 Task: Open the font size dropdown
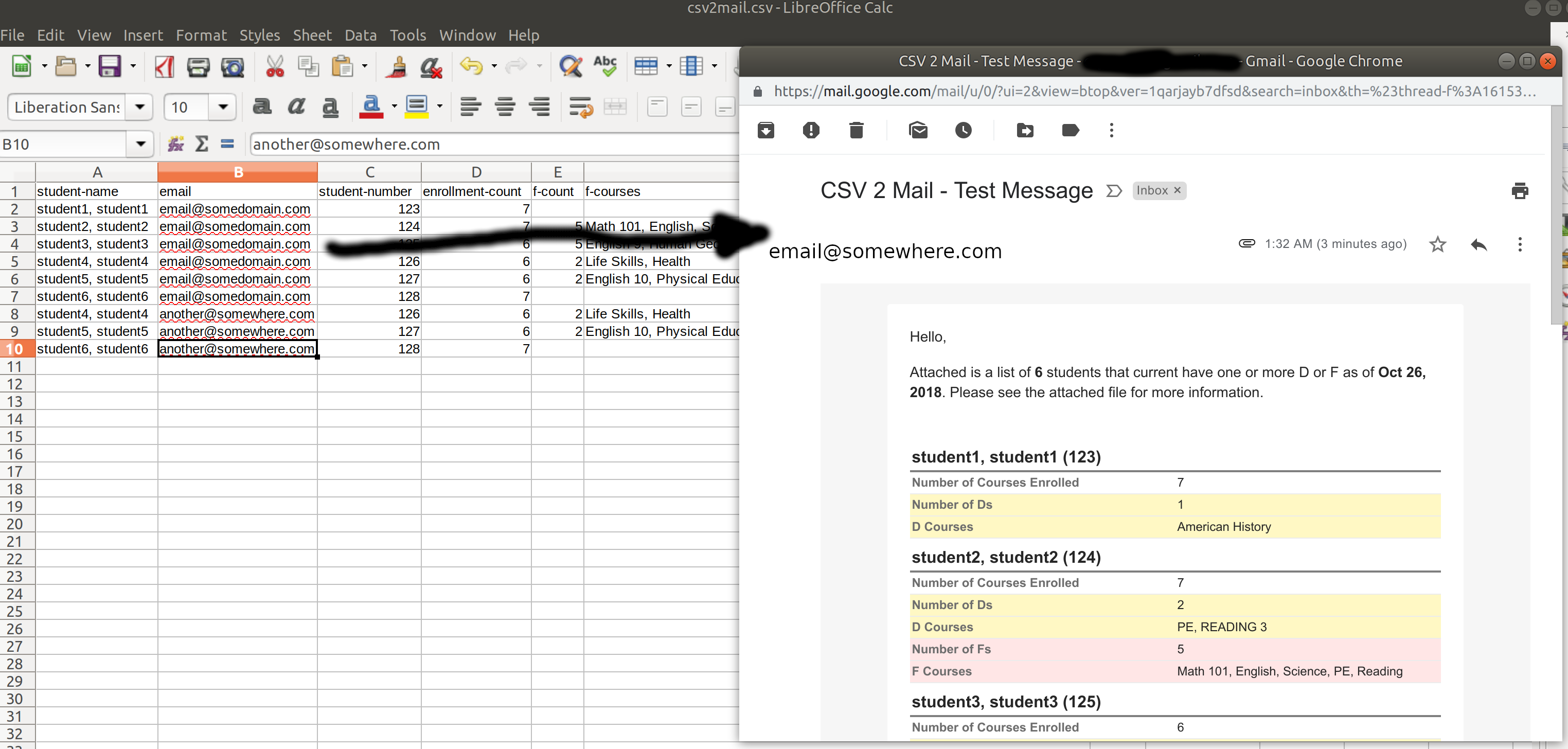pos(223,107)
